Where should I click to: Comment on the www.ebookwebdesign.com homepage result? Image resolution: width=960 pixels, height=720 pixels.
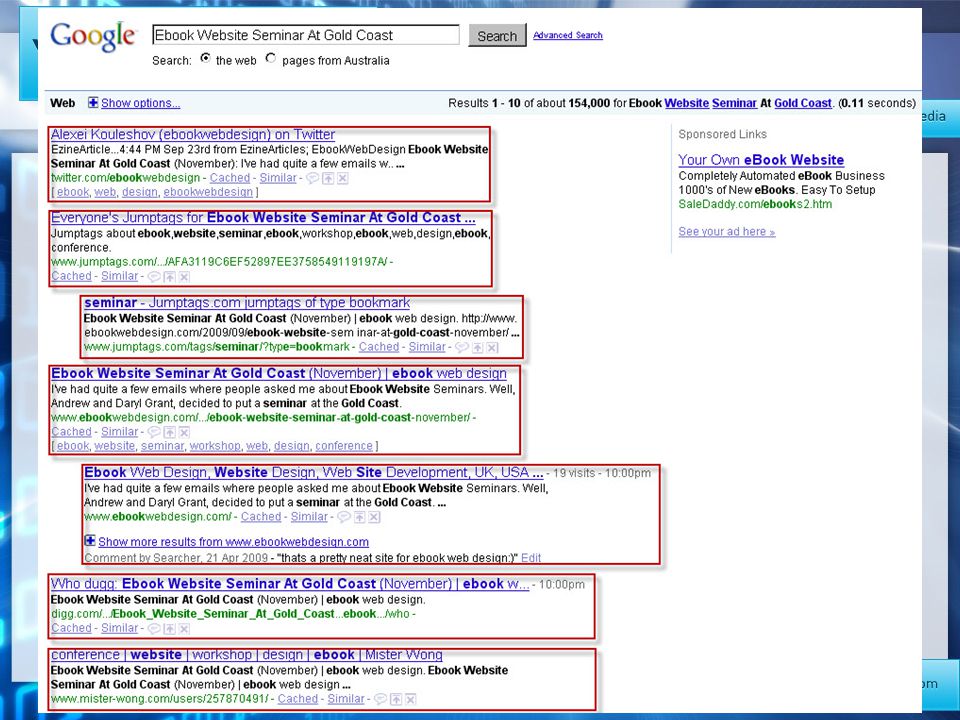point(344,517)
